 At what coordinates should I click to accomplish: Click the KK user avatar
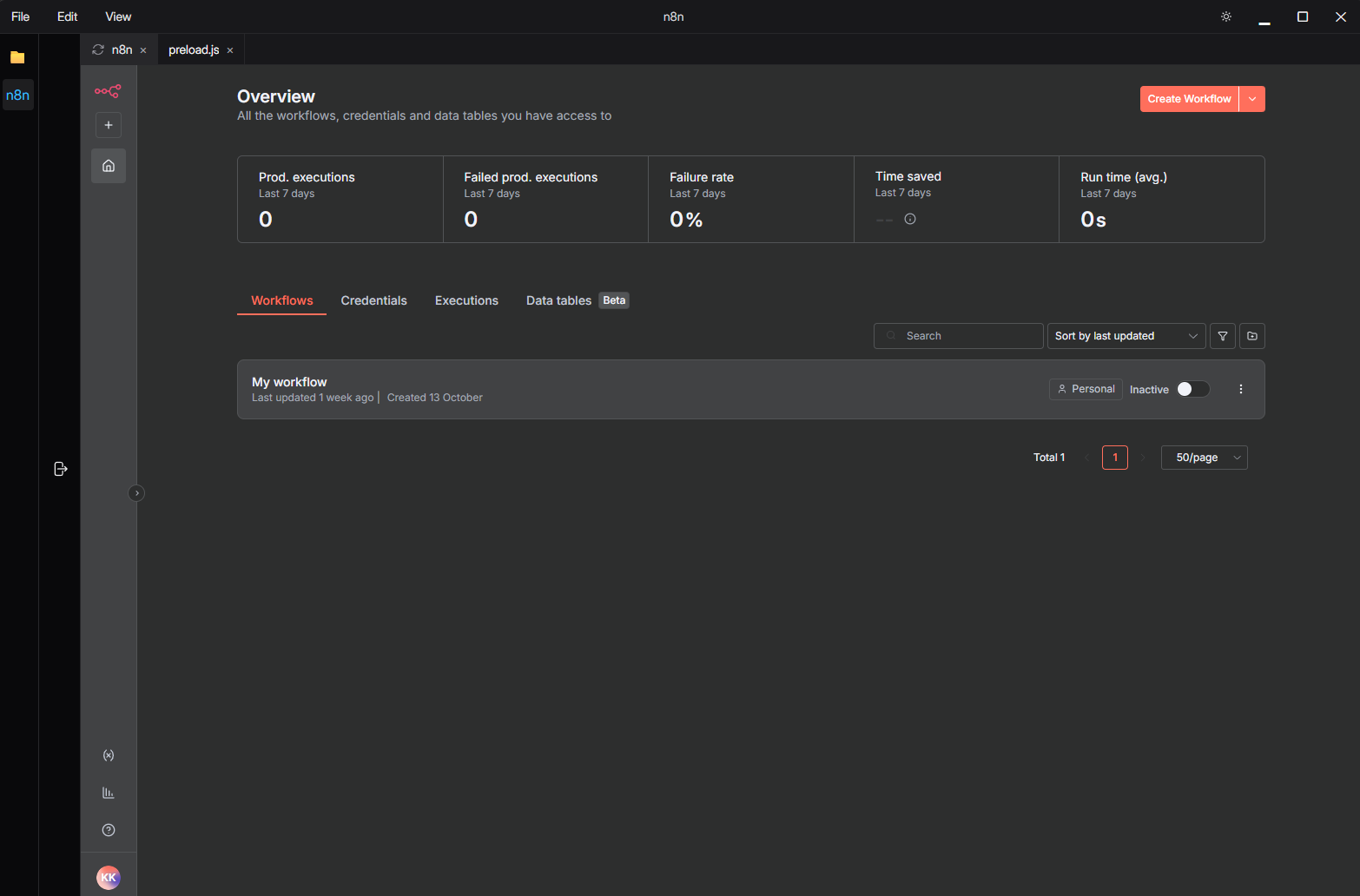click(109, 878)
